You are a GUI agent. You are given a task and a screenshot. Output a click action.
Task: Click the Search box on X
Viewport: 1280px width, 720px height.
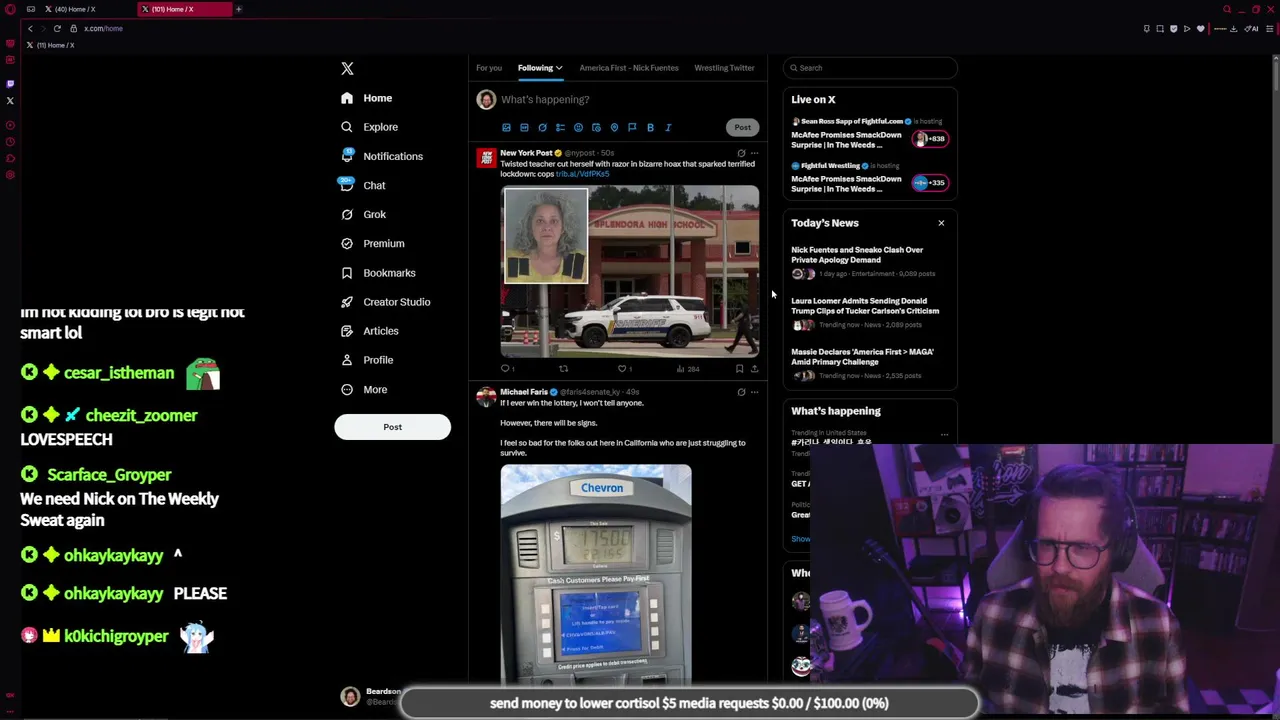coord(870,68)
